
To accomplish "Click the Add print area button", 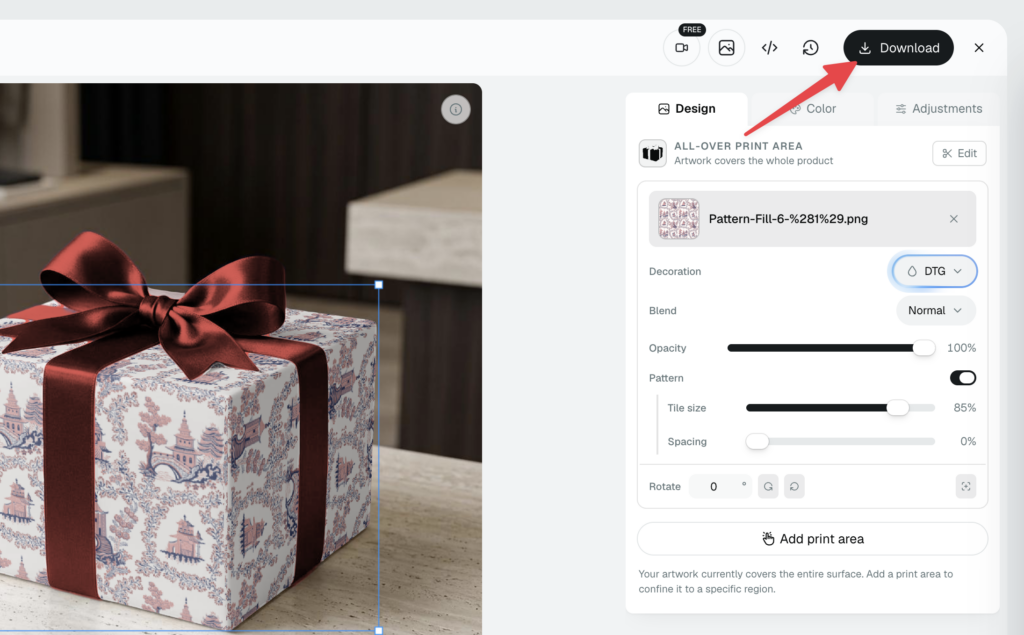I will (812, 539).
